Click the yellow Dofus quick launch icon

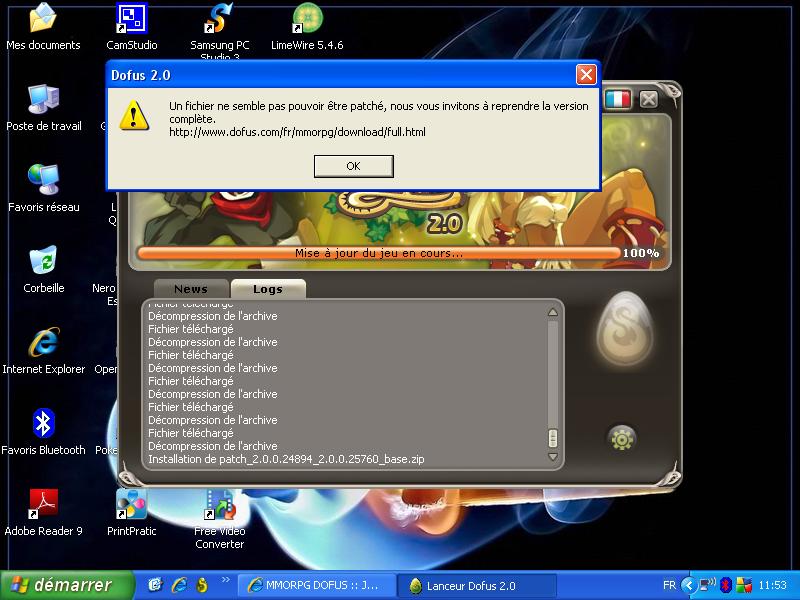pyautogui.click(x=202, y=585)
